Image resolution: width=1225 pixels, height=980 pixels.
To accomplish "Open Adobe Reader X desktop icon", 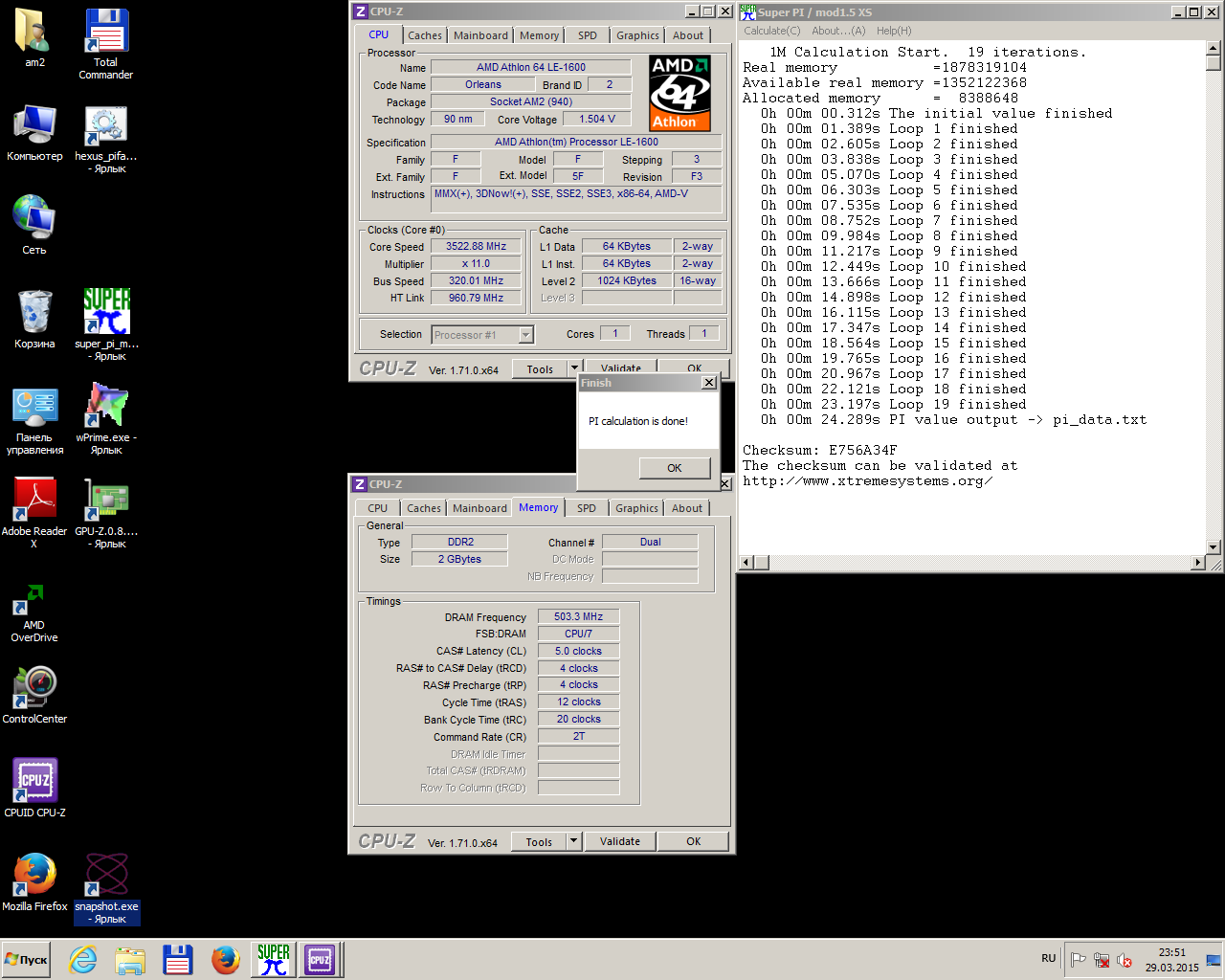I will click(x=34, y=513).
